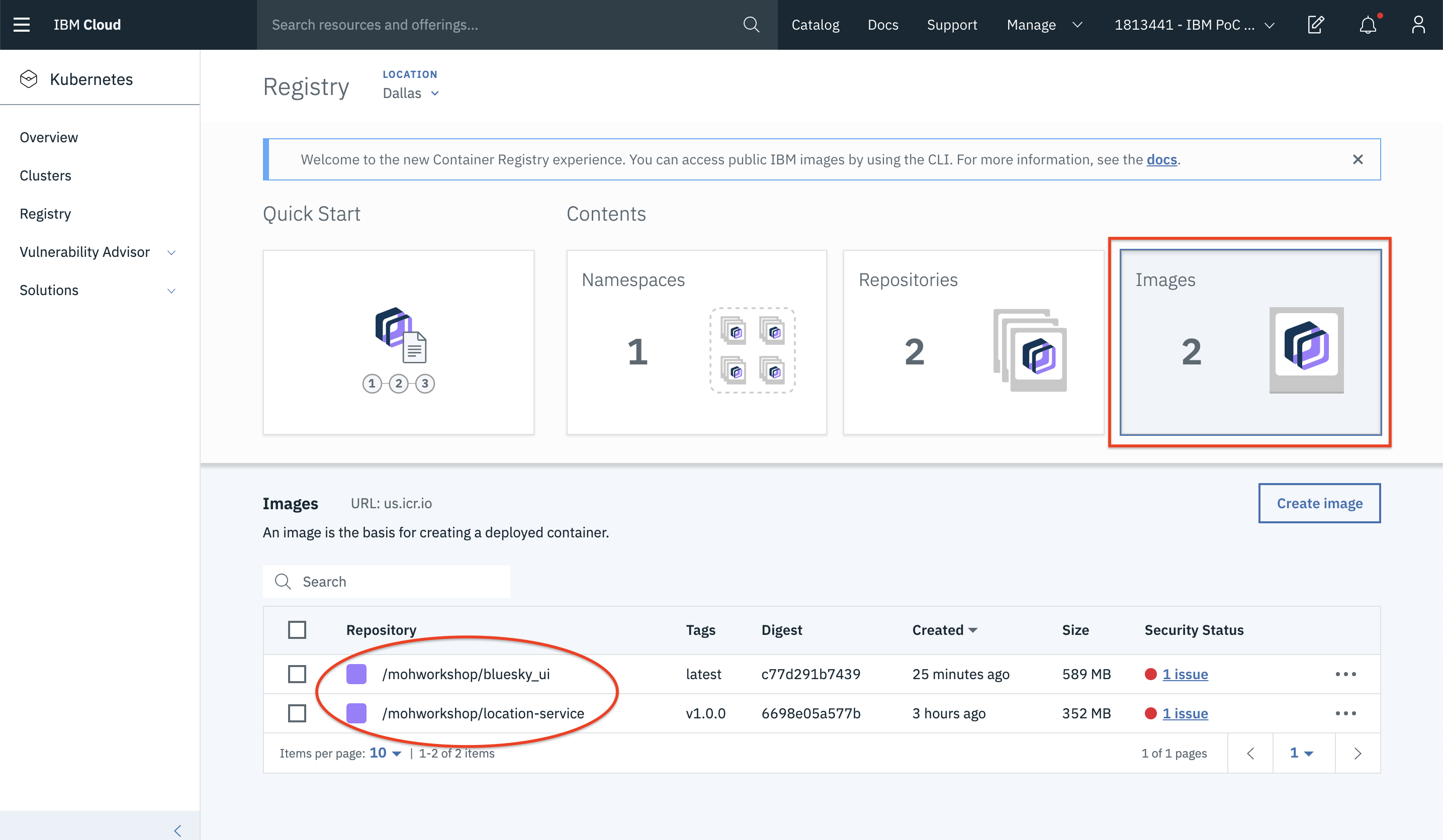1443x840 pixels.
Task: Go to Registry in sidebar
Action: [x=45, y=214]
